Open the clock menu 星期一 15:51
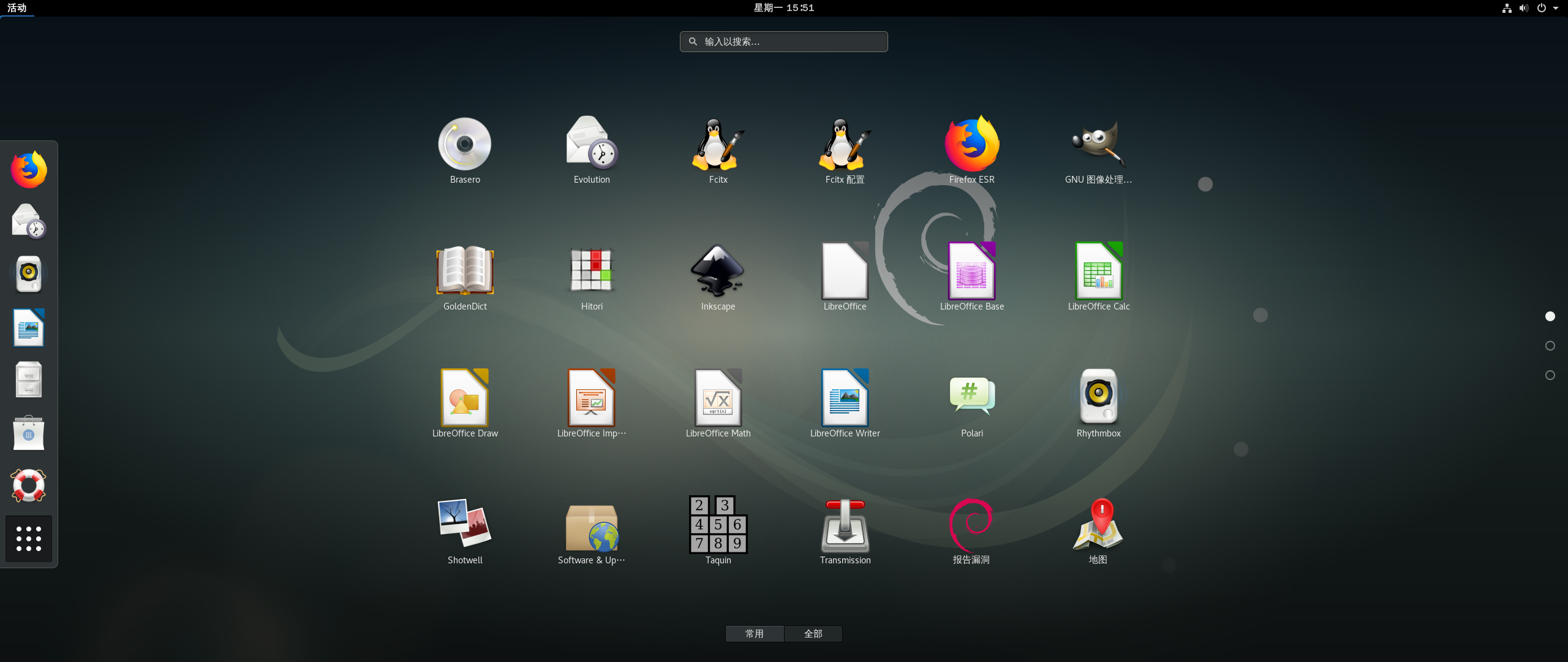Image resolution: width=1568 pixels, height=662 pixels. tap(784, 8)
